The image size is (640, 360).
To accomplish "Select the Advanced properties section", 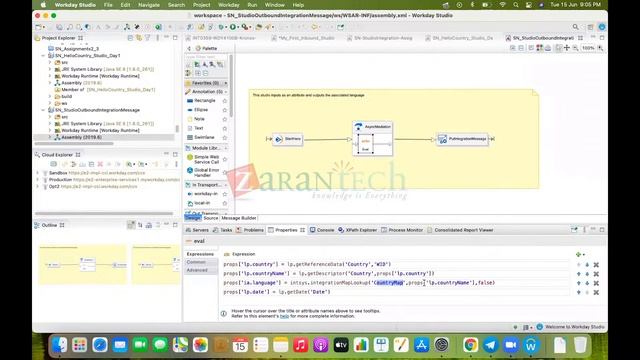I will 197,270.
